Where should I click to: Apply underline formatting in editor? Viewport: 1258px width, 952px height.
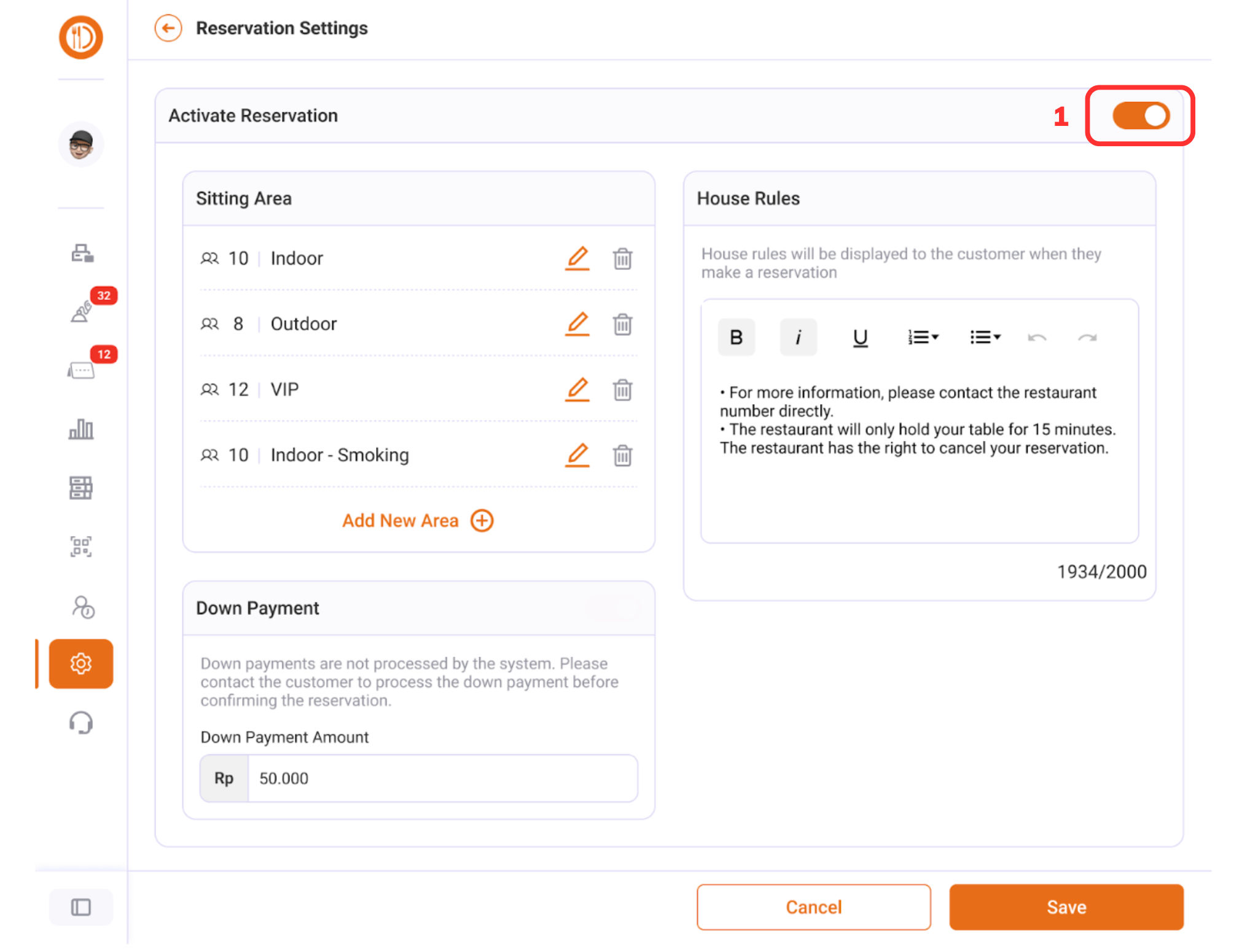[x=860, y=337]
